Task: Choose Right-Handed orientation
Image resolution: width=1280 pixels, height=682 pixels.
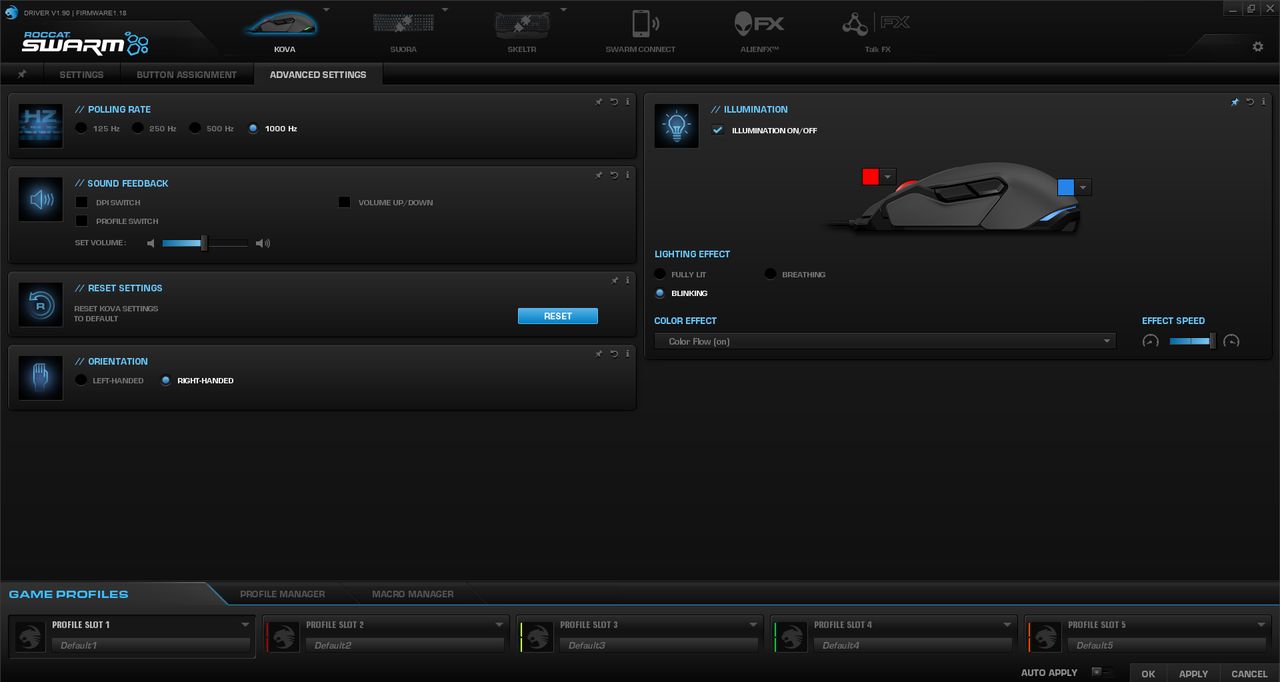Action: (x=166, y=380)
